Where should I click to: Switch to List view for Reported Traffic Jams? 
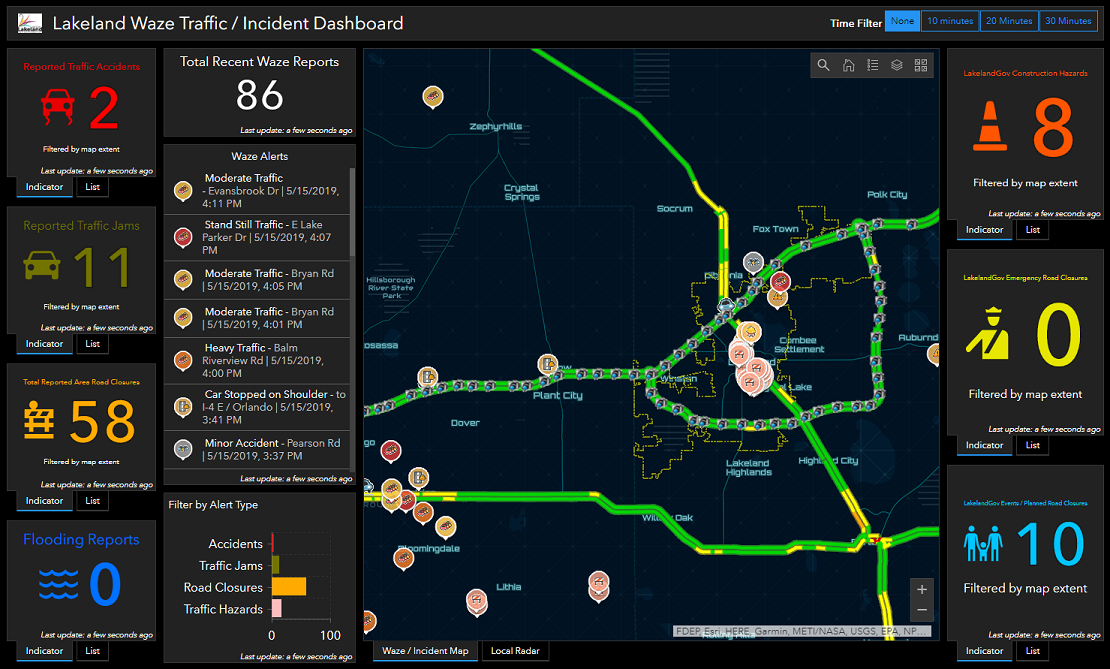(92, 343)
